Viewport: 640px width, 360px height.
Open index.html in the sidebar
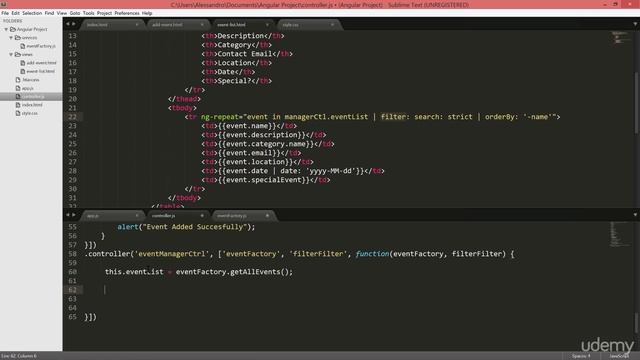pos(32,105)
